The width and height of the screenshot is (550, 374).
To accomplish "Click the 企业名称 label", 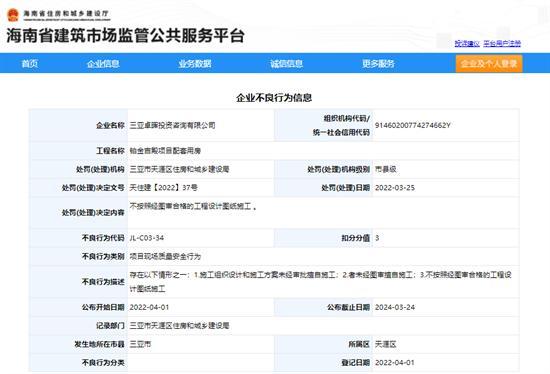I will [x=110, y=125].
